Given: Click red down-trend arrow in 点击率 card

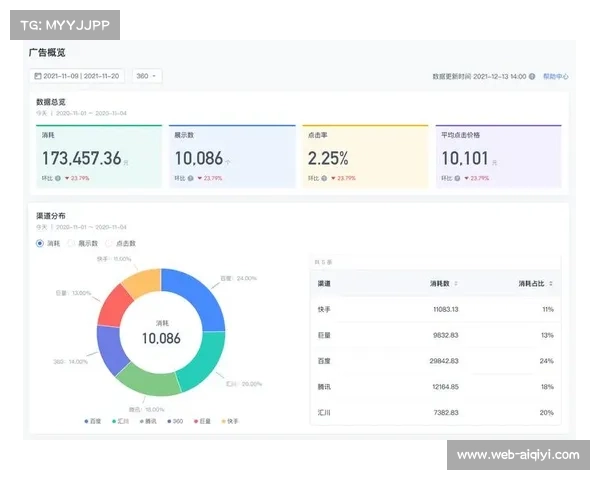Looking at the screenshot, I should 333,178.
